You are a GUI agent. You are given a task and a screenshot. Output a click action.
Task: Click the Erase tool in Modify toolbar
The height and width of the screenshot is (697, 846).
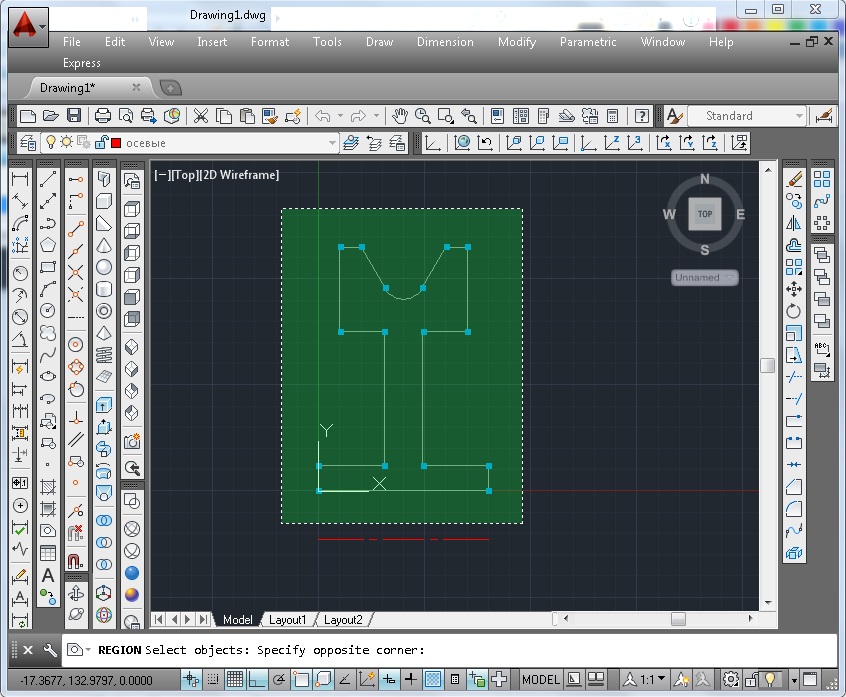795,179
